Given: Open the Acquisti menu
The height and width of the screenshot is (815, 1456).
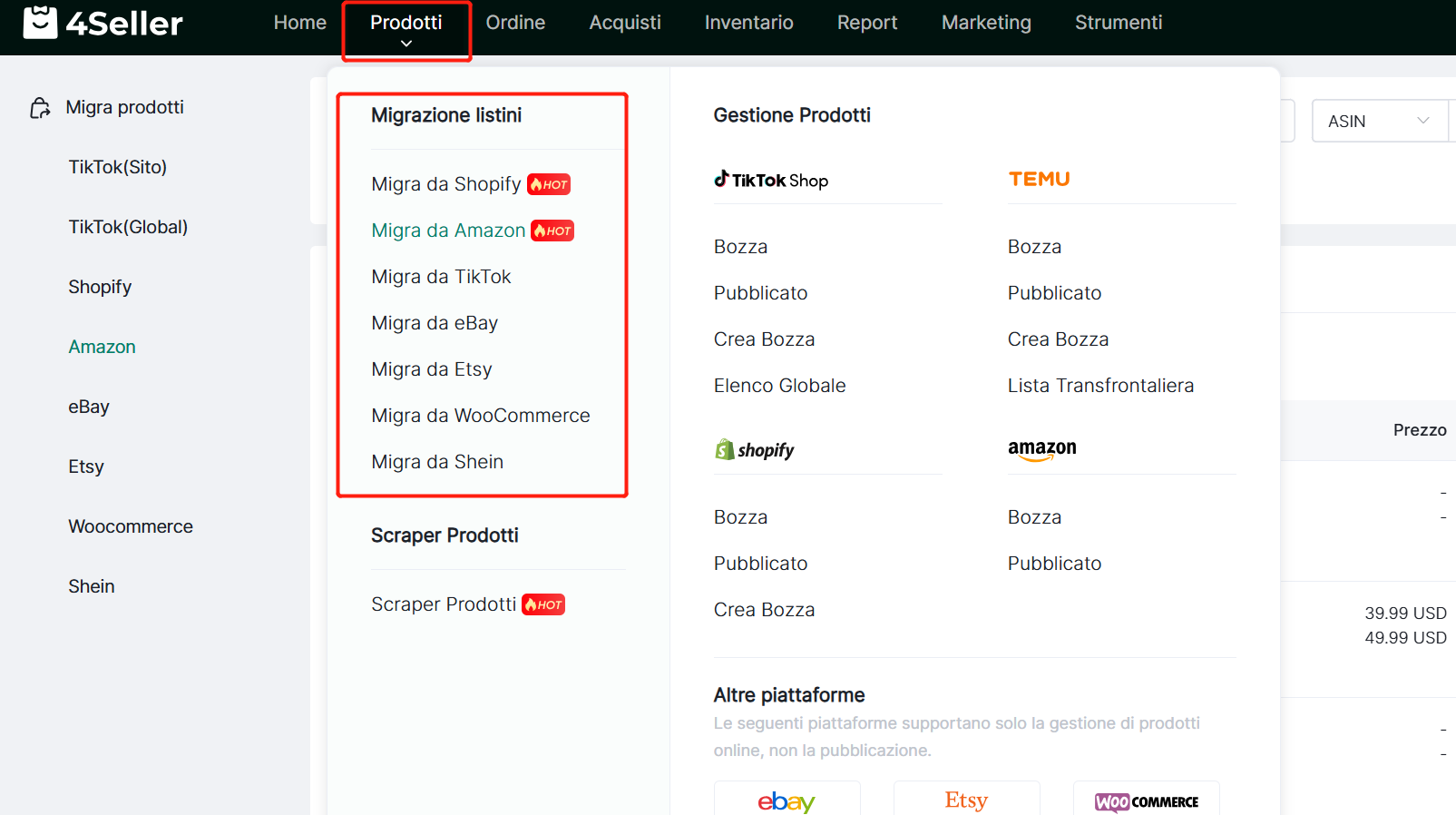Looking at the screenshot, I should click(x=625, y=23).
